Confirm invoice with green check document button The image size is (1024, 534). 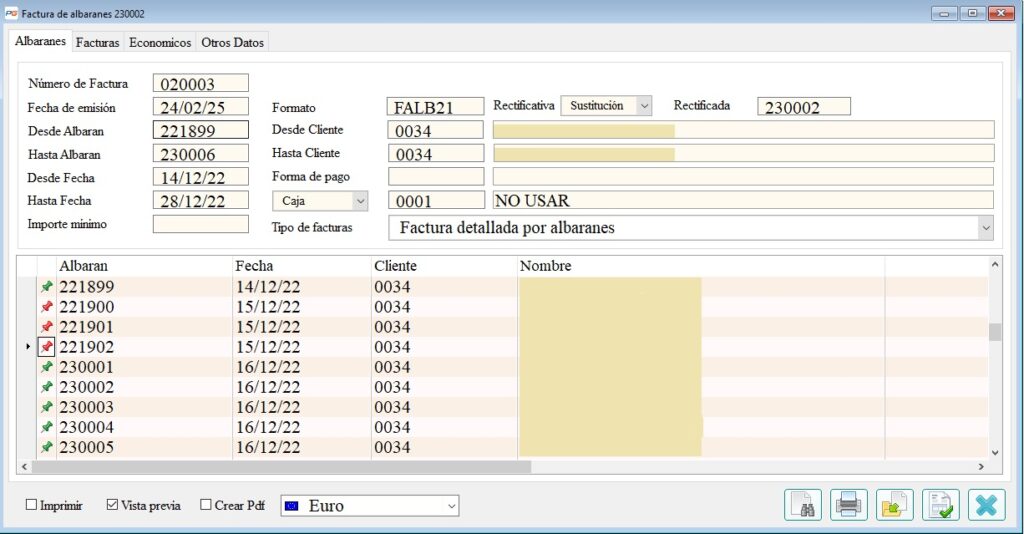[941, 505]
